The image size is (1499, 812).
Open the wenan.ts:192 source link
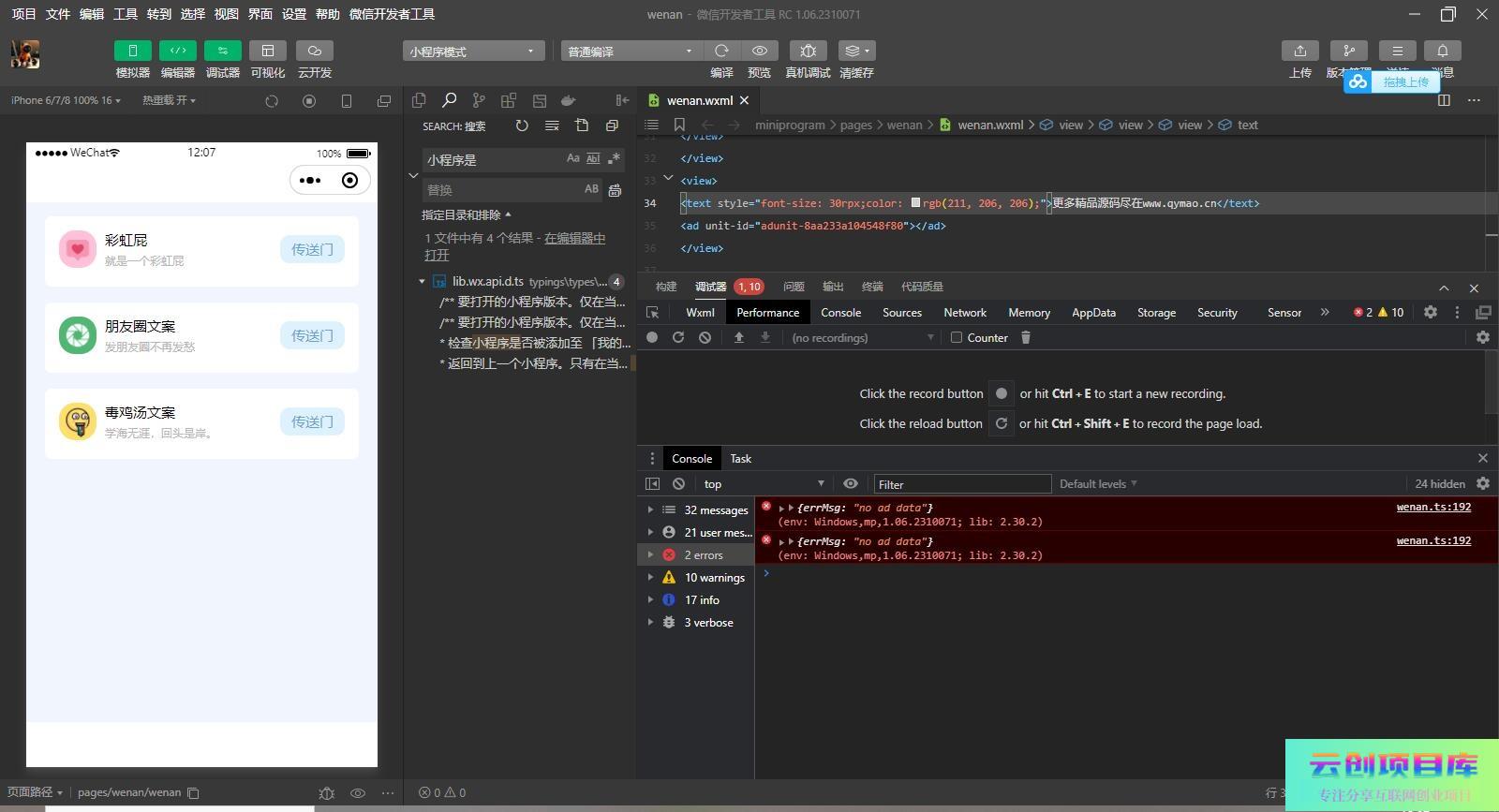[x=1433, y=508]
